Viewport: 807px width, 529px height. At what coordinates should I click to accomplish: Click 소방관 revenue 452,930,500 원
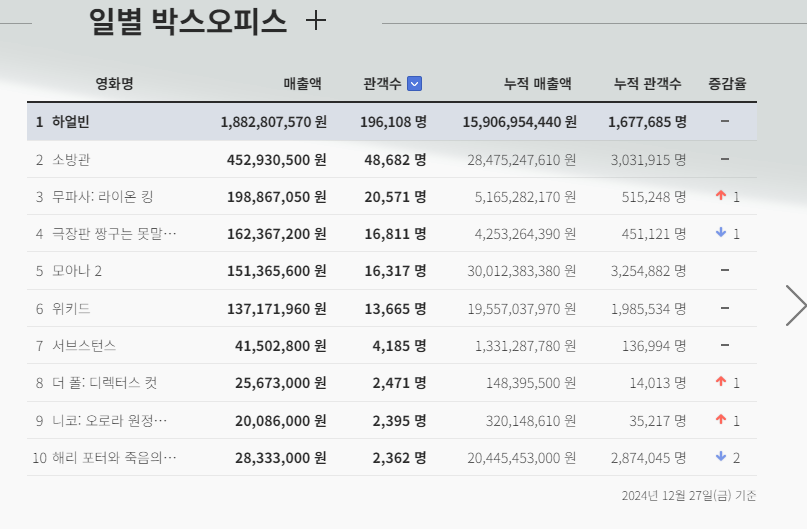276,160
